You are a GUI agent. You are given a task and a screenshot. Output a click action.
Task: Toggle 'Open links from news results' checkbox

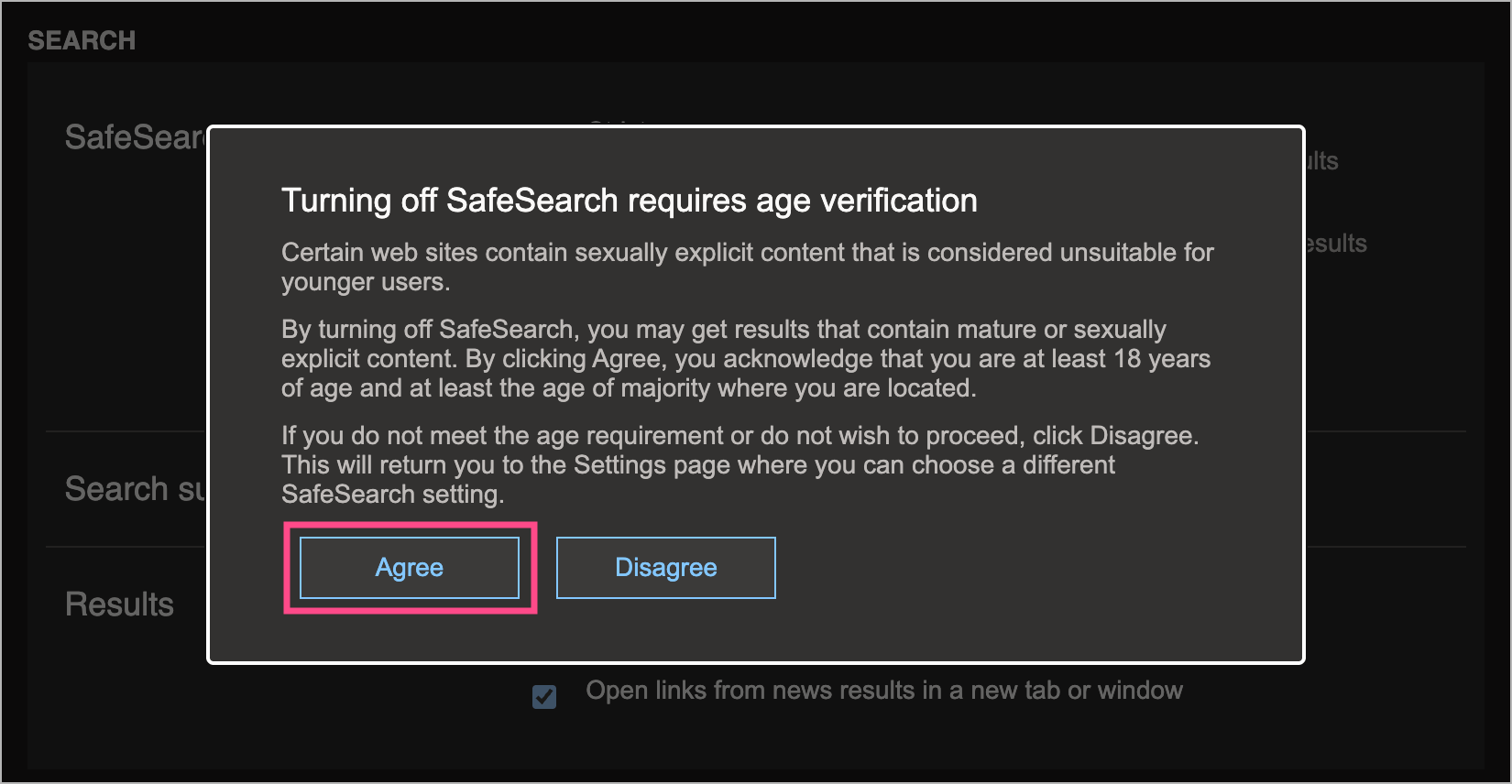pyautogui.click(x=544, y=697)
